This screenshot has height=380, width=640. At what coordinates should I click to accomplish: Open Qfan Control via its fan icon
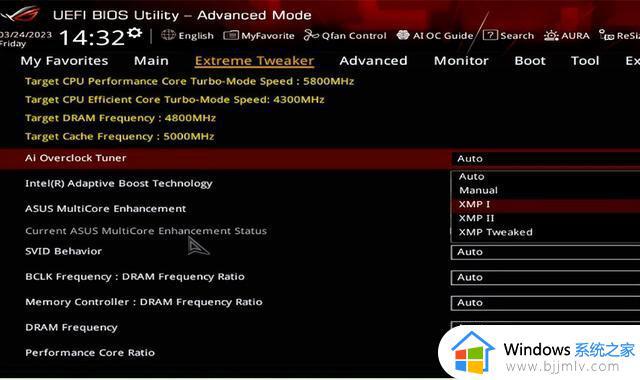pos(311,36)
